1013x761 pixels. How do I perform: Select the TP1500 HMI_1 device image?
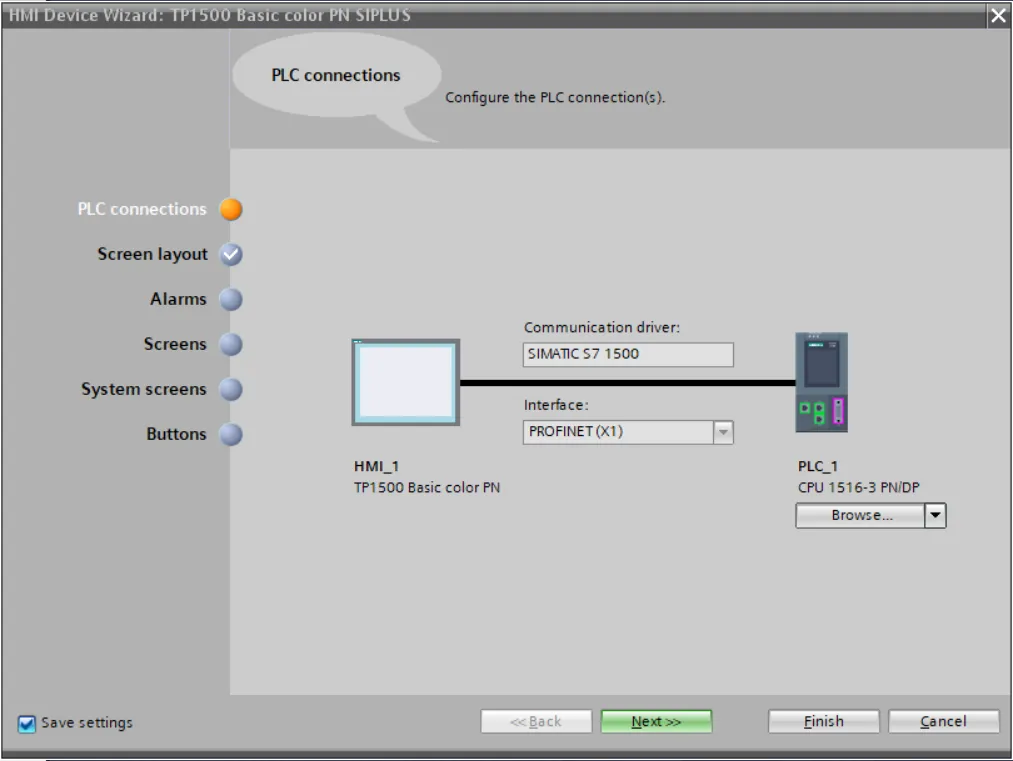pyautogui.click(x=404, y=383)
